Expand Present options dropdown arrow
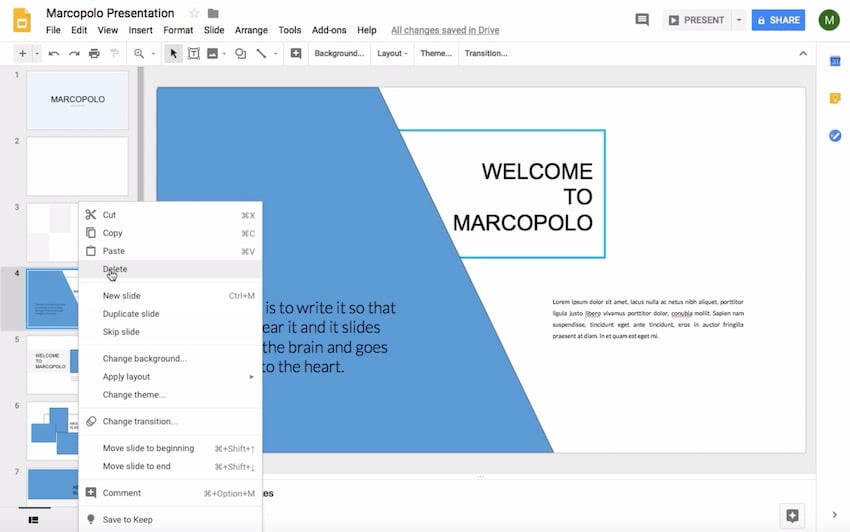 click(x=738, y=20)
